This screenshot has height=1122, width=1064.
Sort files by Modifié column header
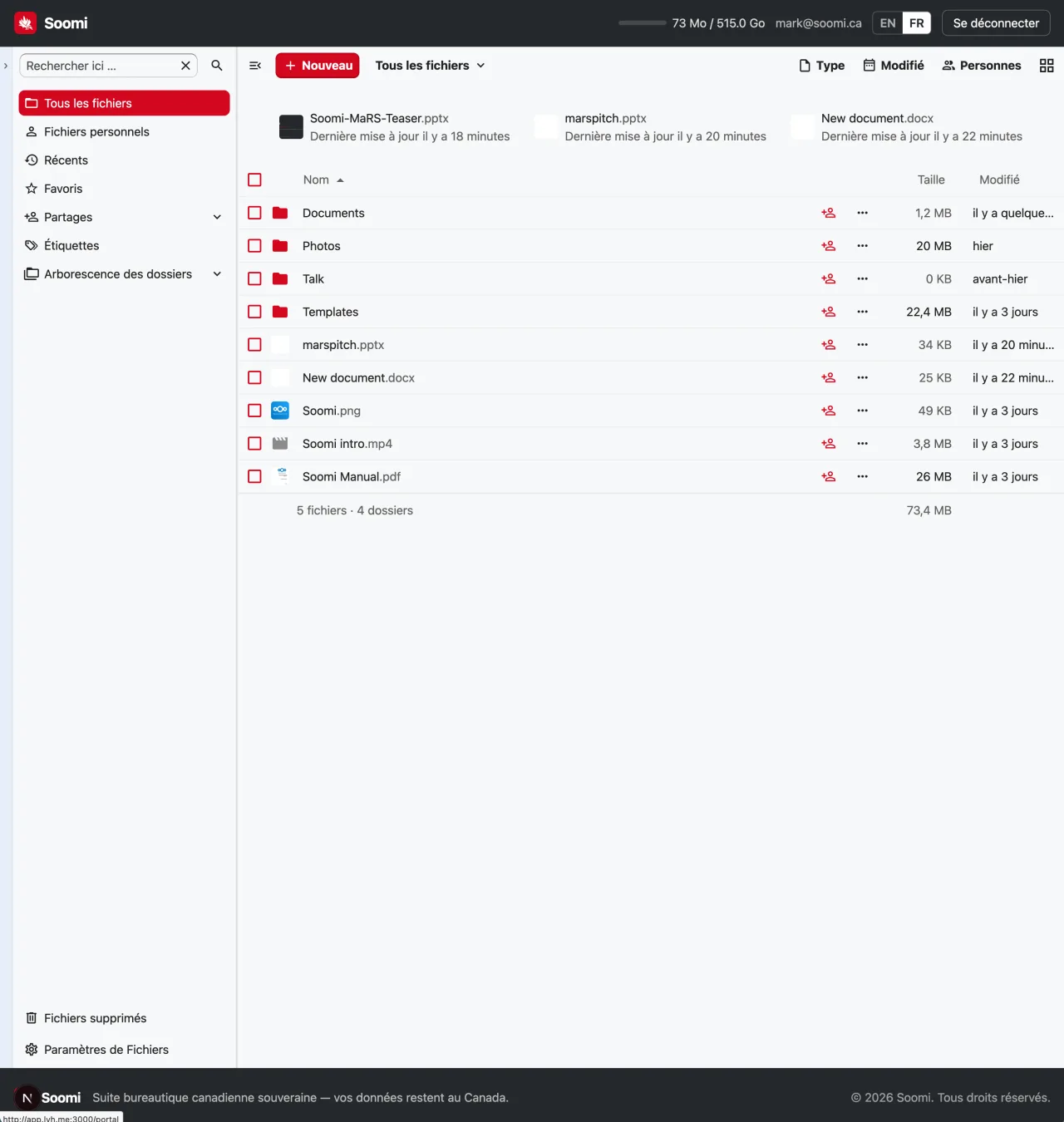[999, 180]
